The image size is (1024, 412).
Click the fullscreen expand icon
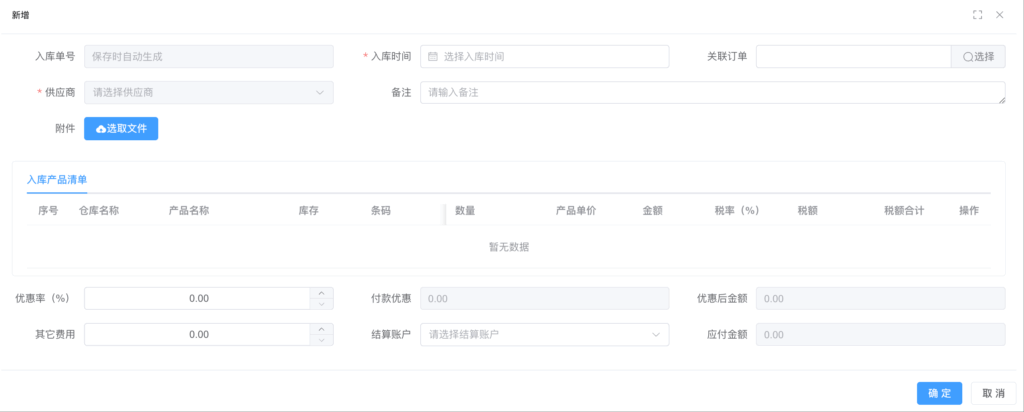pos(977,15)
